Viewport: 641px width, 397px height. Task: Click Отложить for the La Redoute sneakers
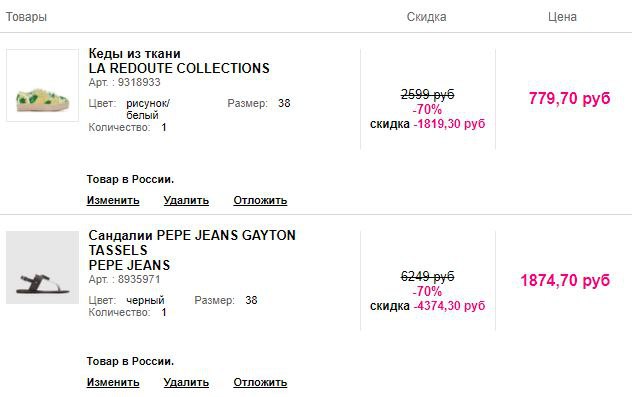[x=260, y=200]
